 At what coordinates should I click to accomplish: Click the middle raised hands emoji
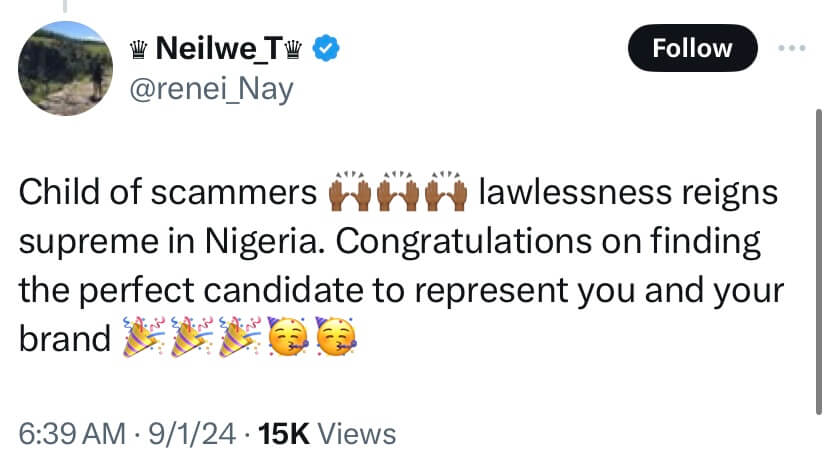tap(398, 194)
